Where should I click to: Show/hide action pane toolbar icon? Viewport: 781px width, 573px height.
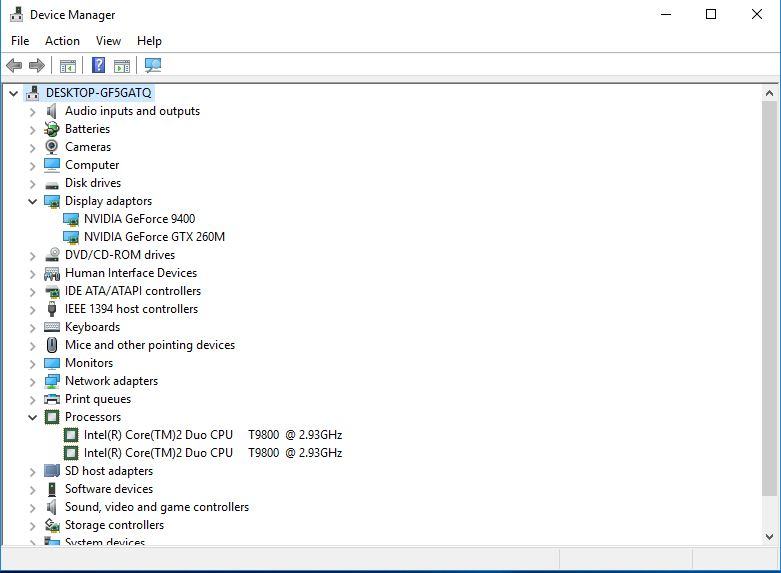pos(122,65)
